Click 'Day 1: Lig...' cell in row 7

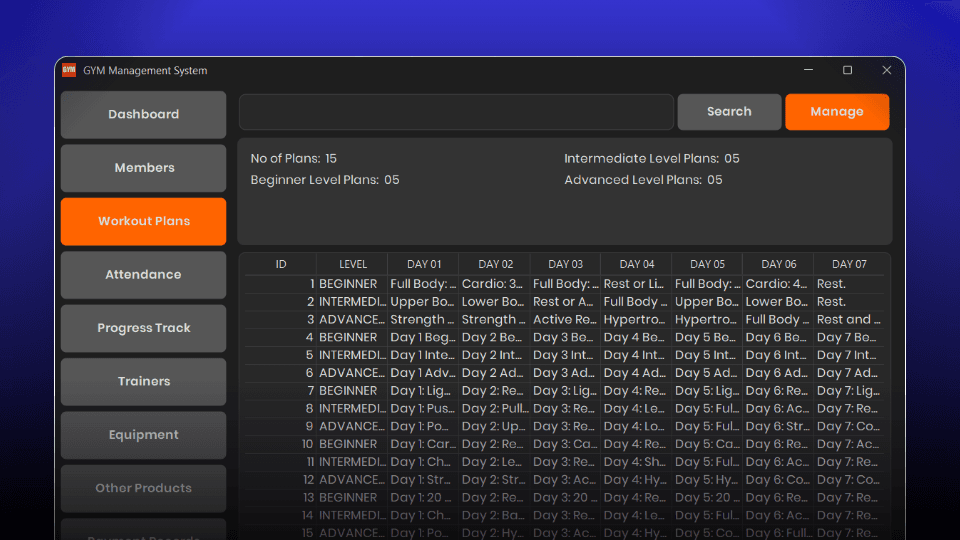(x=423, y=391)
